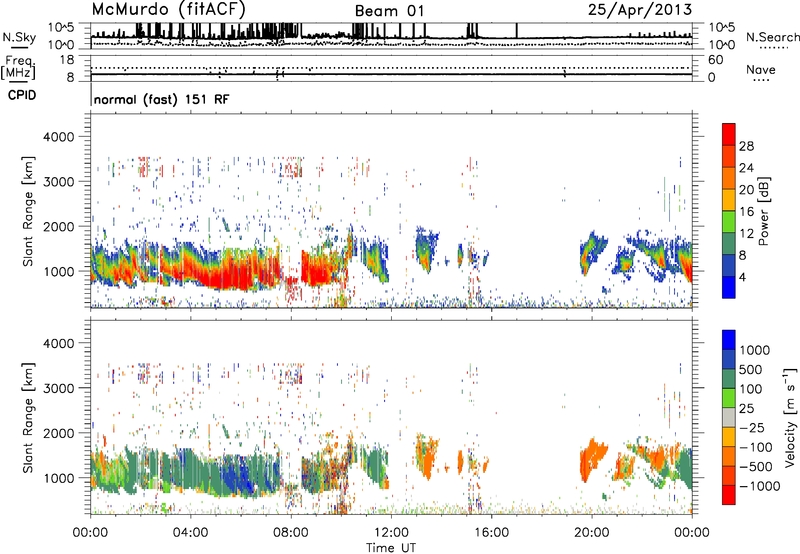
Task: Click the red top segment of Power colorbar
Action: [x=729, y=135]
